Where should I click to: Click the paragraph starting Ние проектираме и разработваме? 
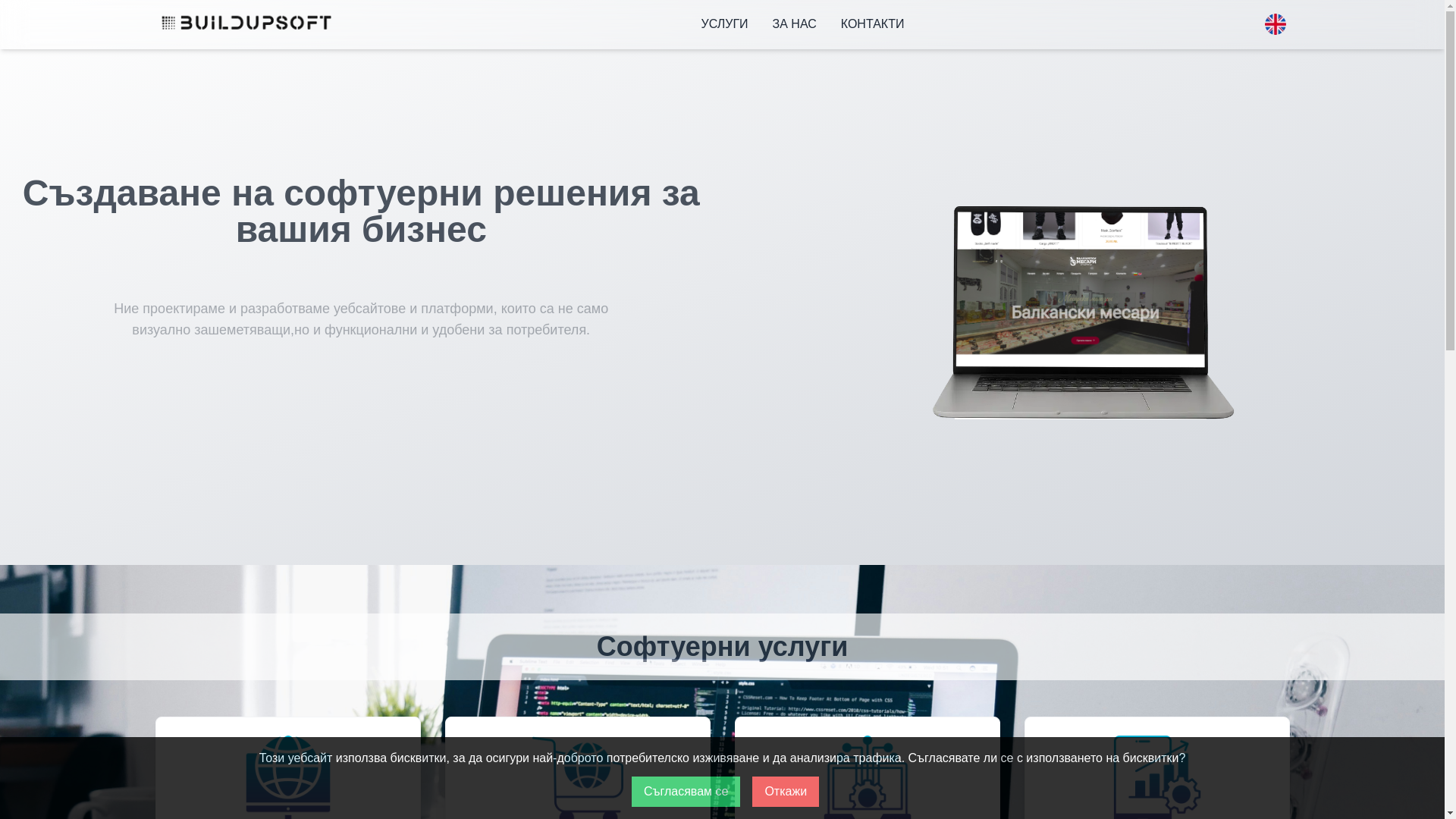tap(361, 319)
